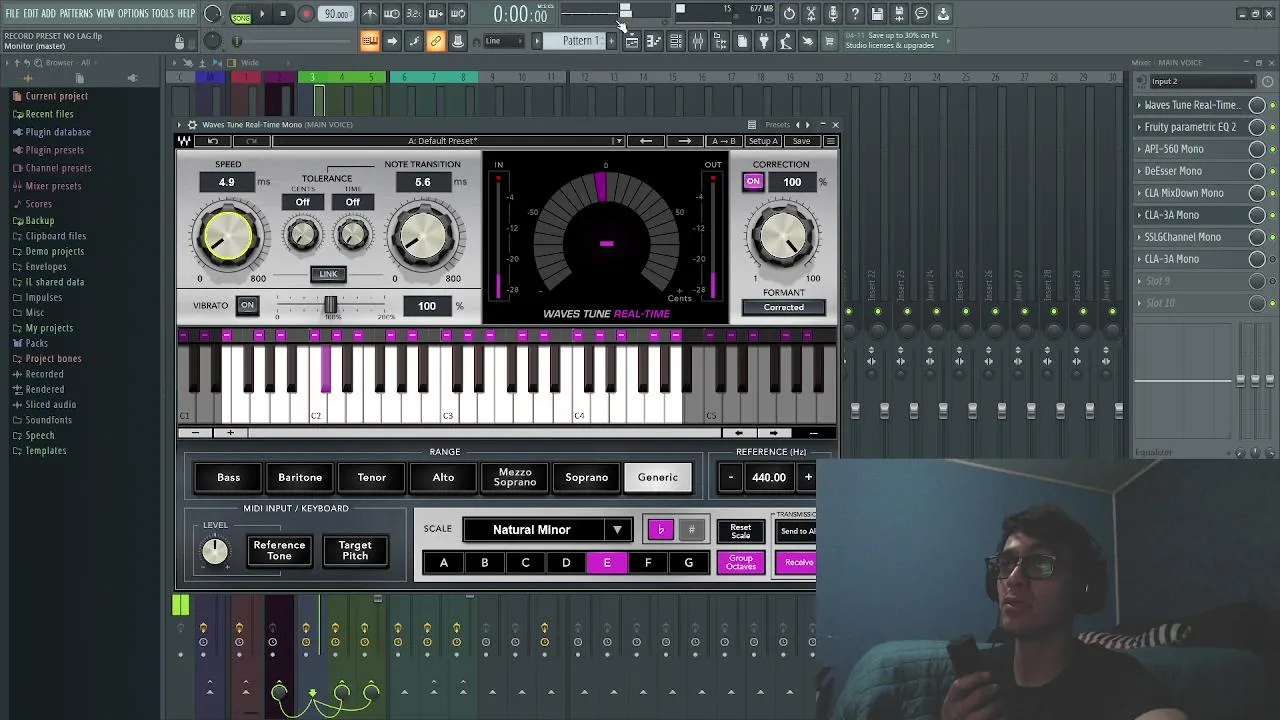Toggle the flat accidental button
Screen dimensions: 1280x720
(661, 530)
